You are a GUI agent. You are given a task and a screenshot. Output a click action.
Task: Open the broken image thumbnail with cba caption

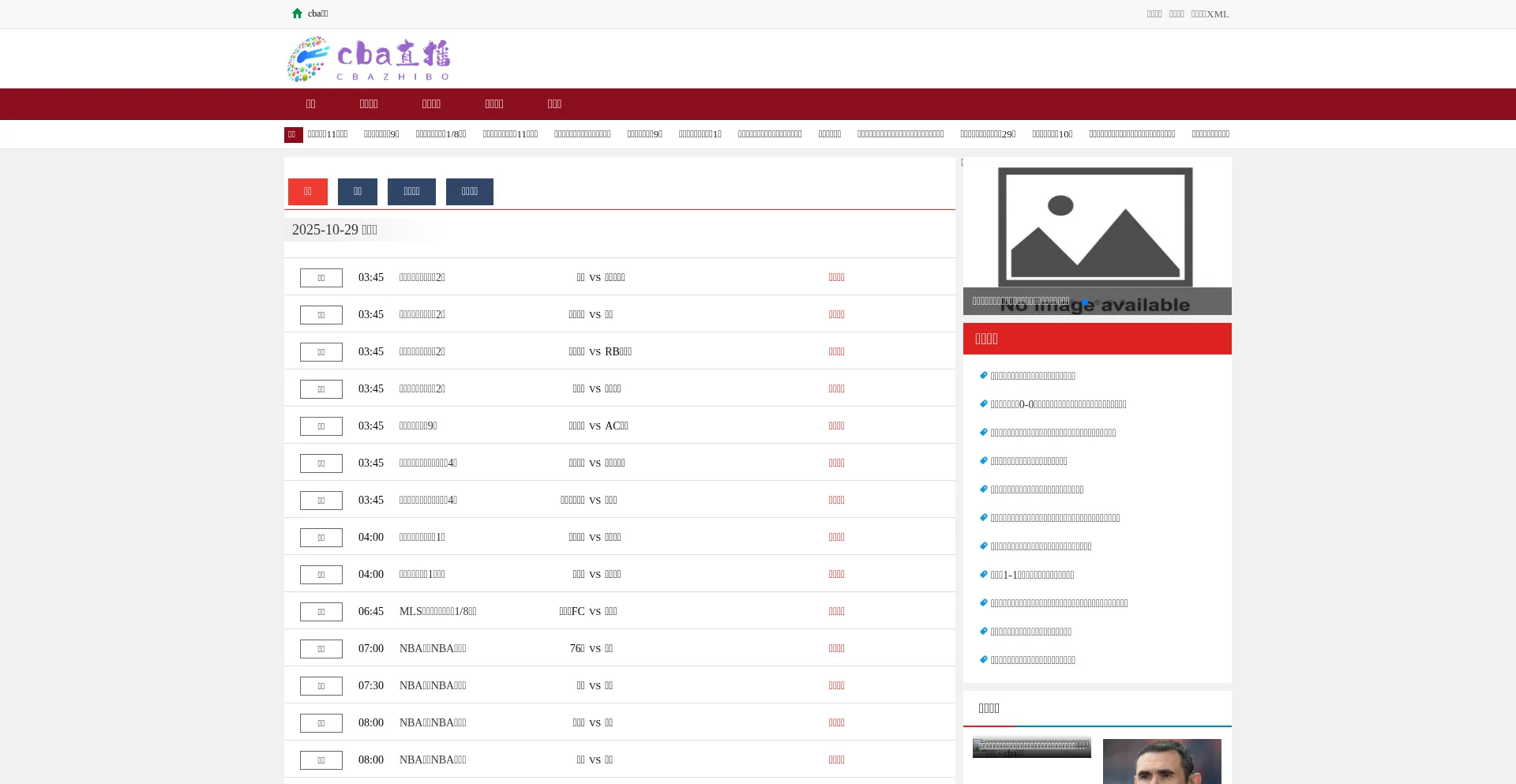(1031, 747)
